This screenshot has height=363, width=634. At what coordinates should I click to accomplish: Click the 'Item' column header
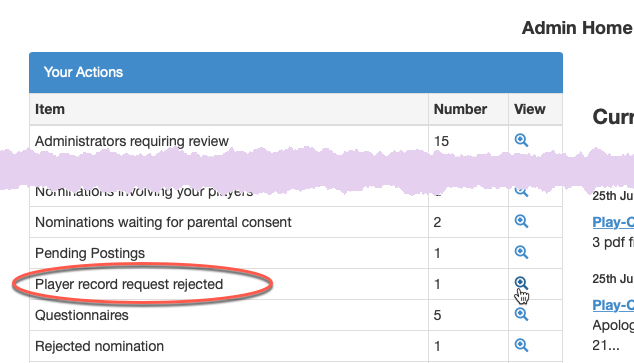click(50, 109)
